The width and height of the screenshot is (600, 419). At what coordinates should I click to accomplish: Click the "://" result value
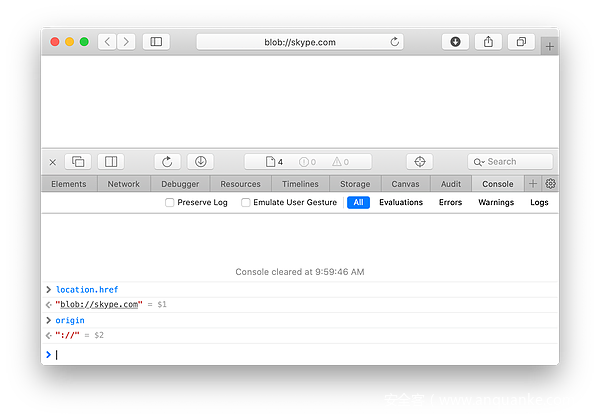[x=67, y=335]
